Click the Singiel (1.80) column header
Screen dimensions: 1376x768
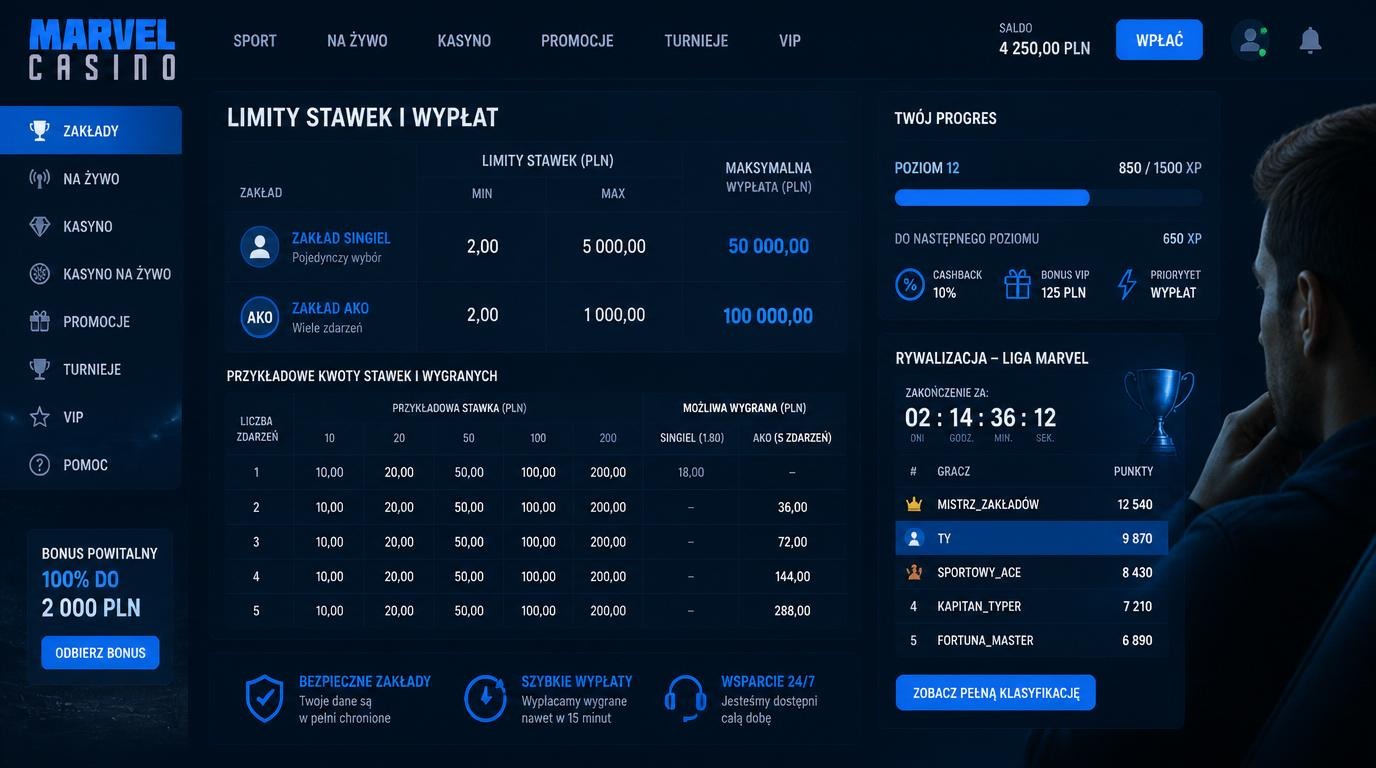click(x=691, y=438)
